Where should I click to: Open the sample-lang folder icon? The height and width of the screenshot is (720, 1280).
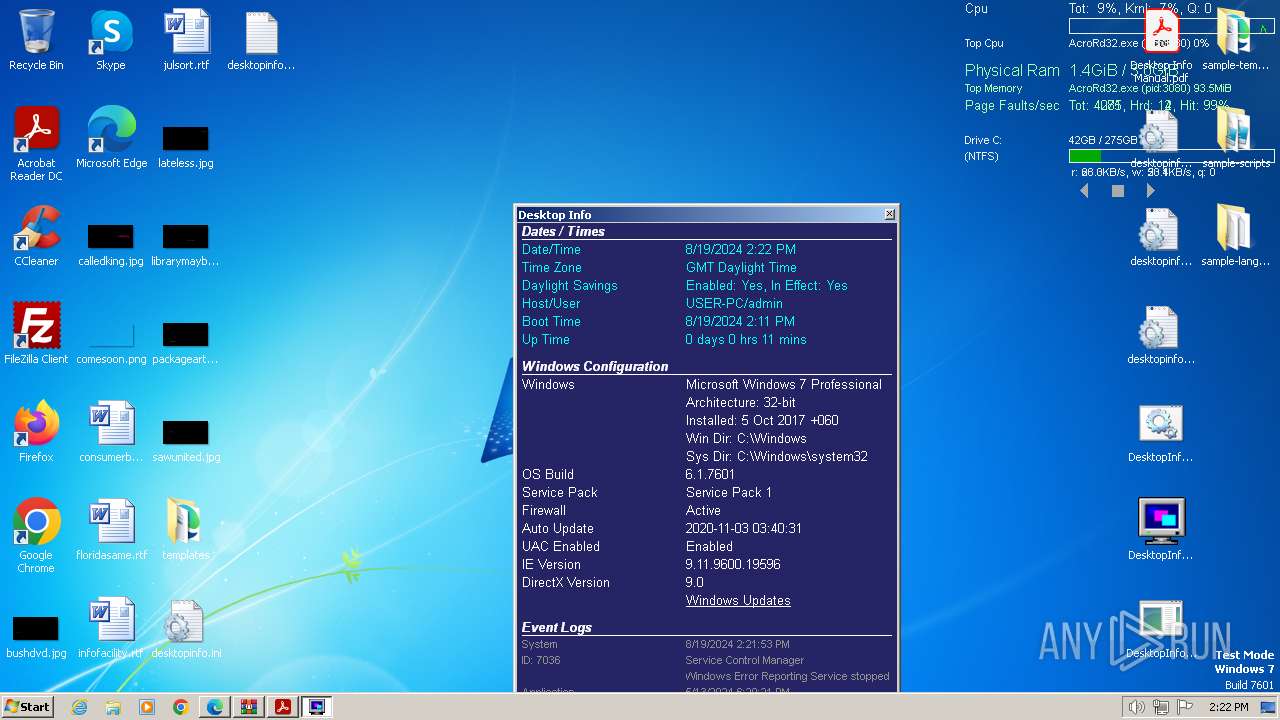(x=1235, y=235)
